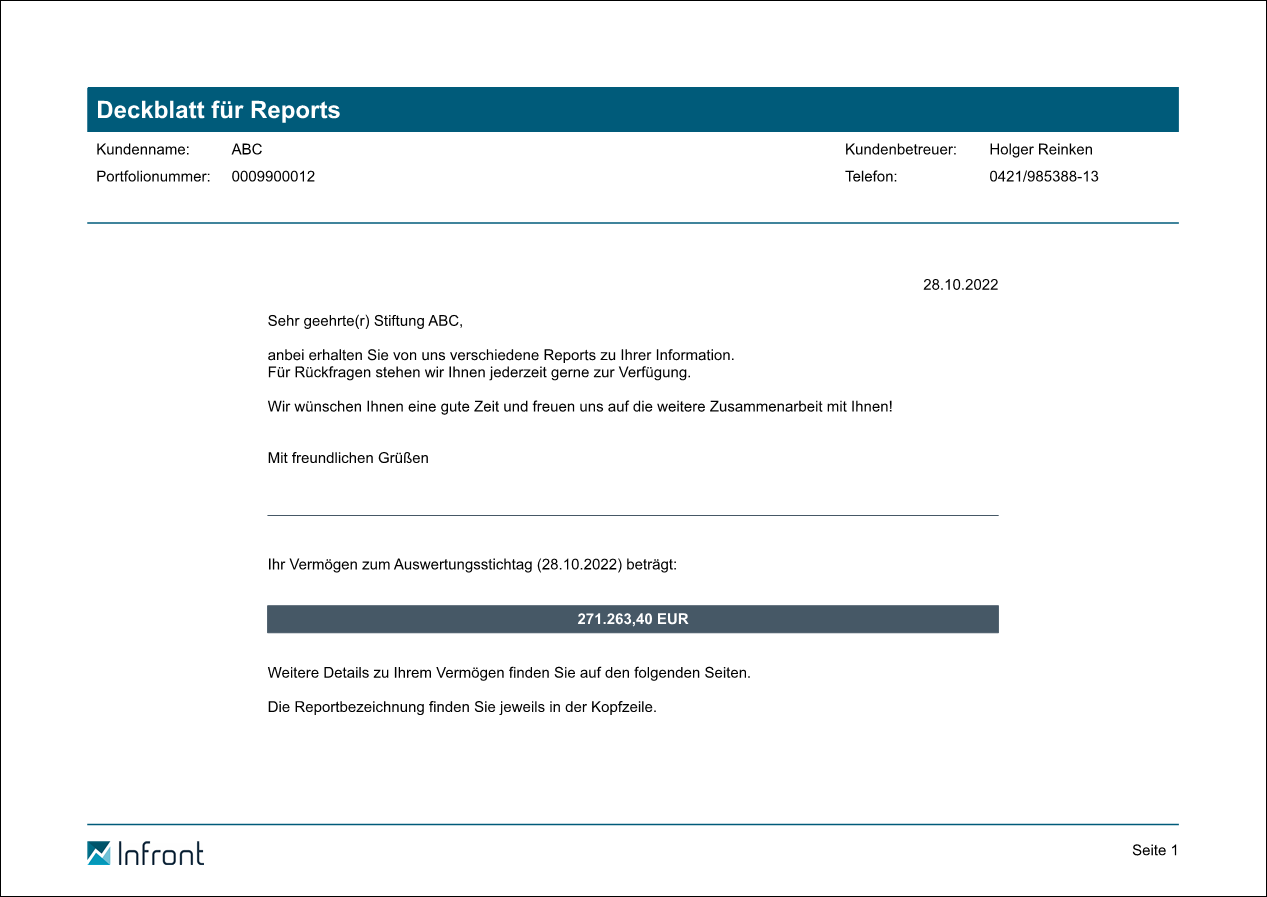Select the customer name value ABC
Viewport: 1267px width, 897px height.
[246, 150]
